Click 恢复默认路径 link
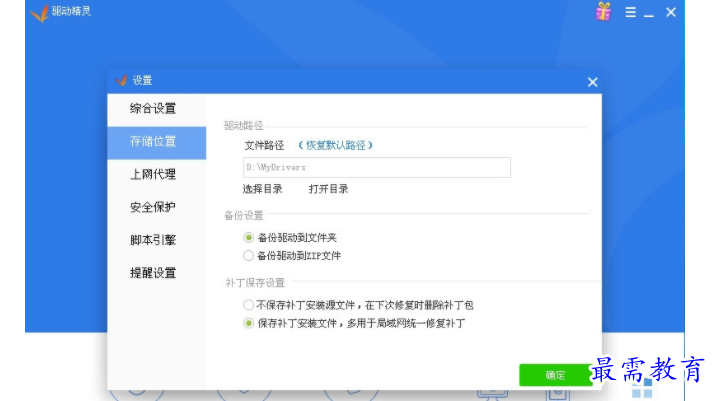 (x=336, y=145)
